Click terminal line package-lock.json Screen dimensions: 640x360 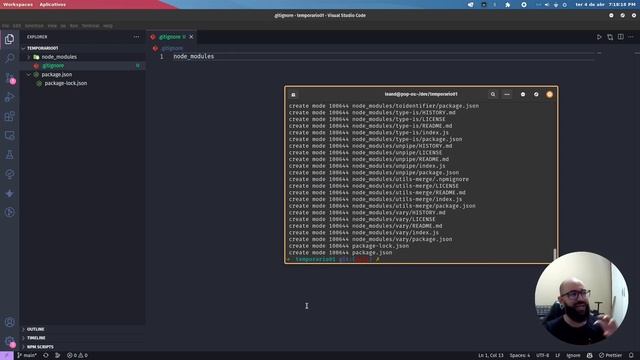[349, 246]
